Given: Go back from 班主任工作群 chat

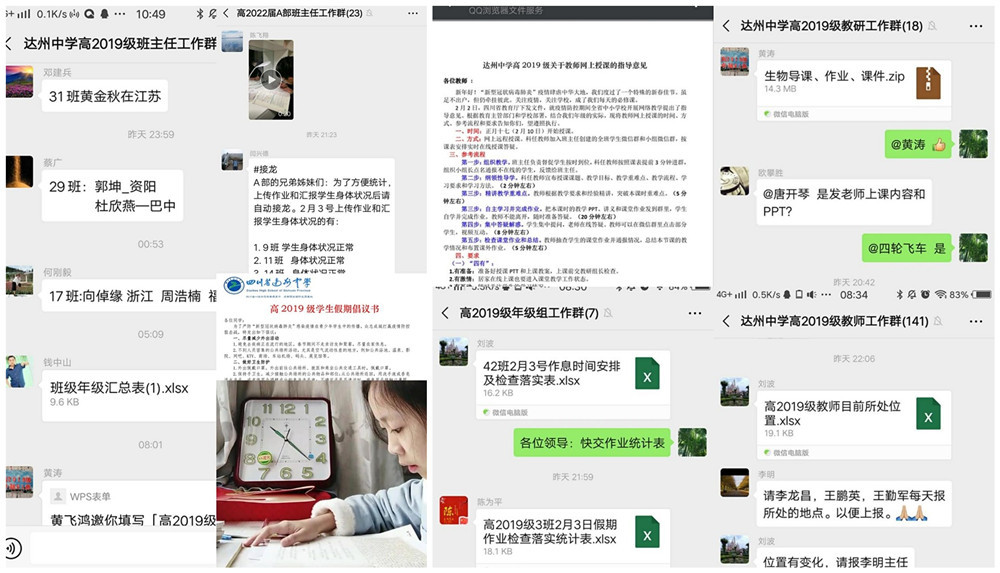Looking at the screenshot, I should [x=9, y=44].
